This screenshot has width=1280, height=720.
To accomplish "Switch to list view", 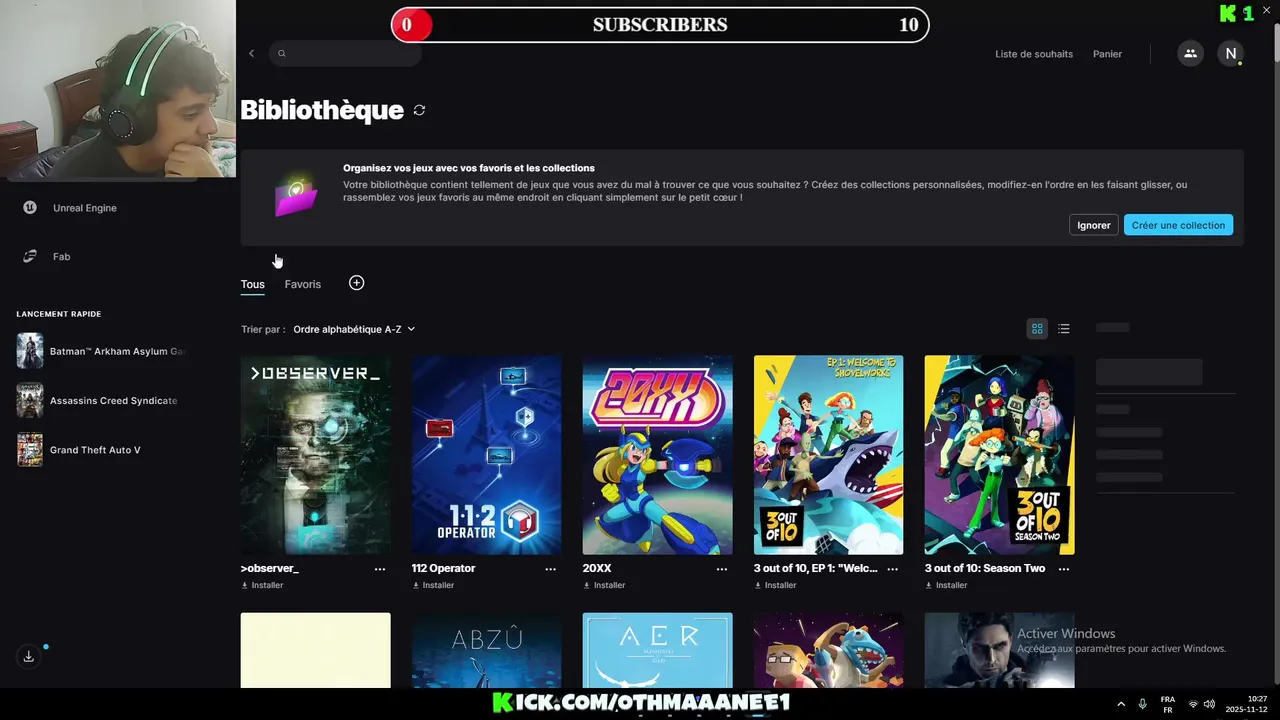I will (x=1064, y=329).
